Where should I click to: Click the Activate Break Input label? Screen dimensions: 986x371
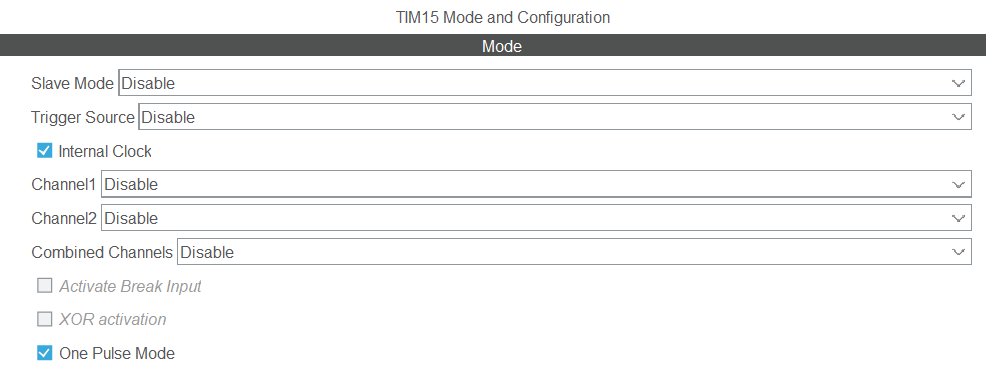[130, 286]
